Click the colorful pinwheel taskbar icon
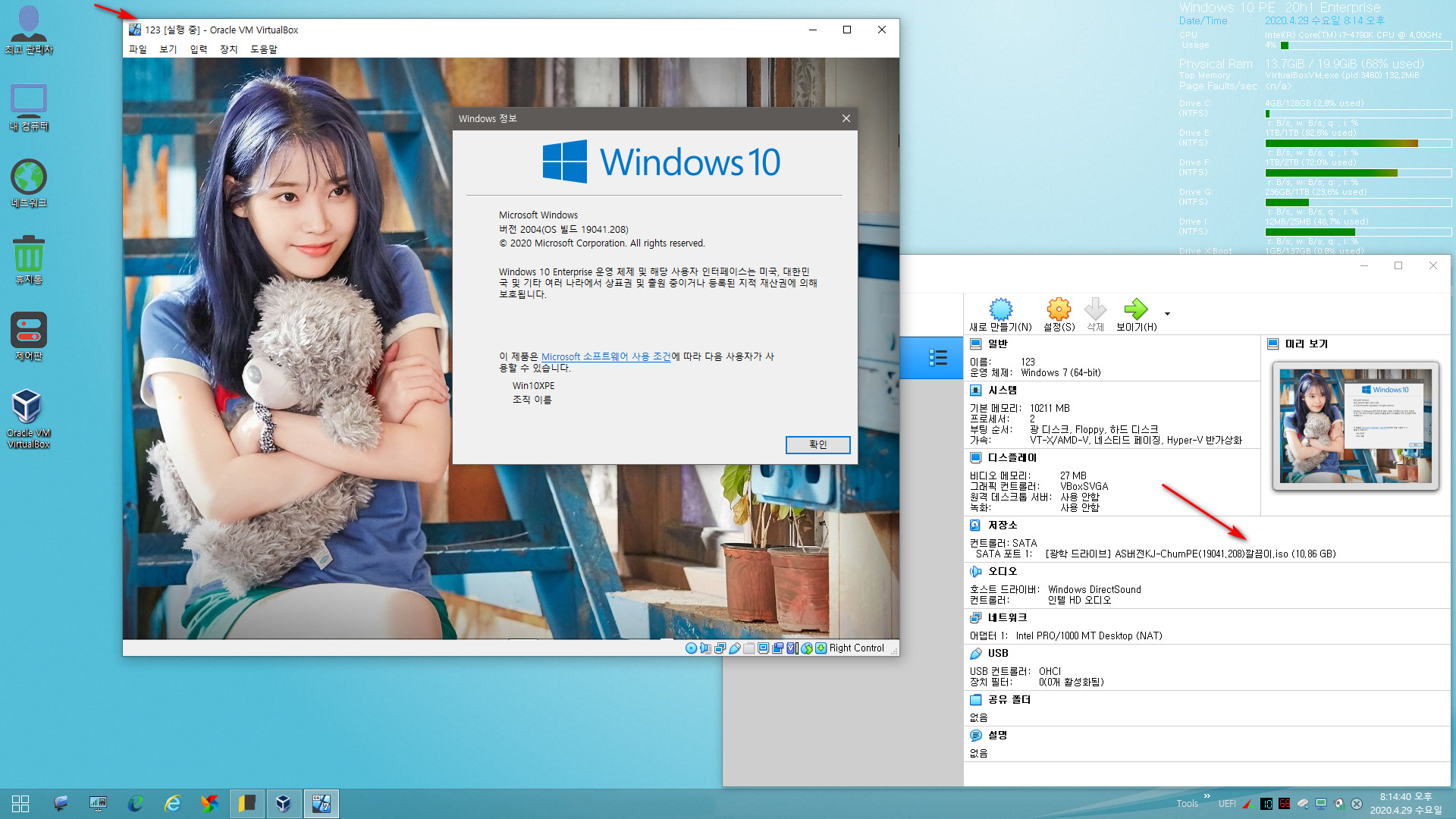This screenshot has height=819, width=1456. point(209,804)
